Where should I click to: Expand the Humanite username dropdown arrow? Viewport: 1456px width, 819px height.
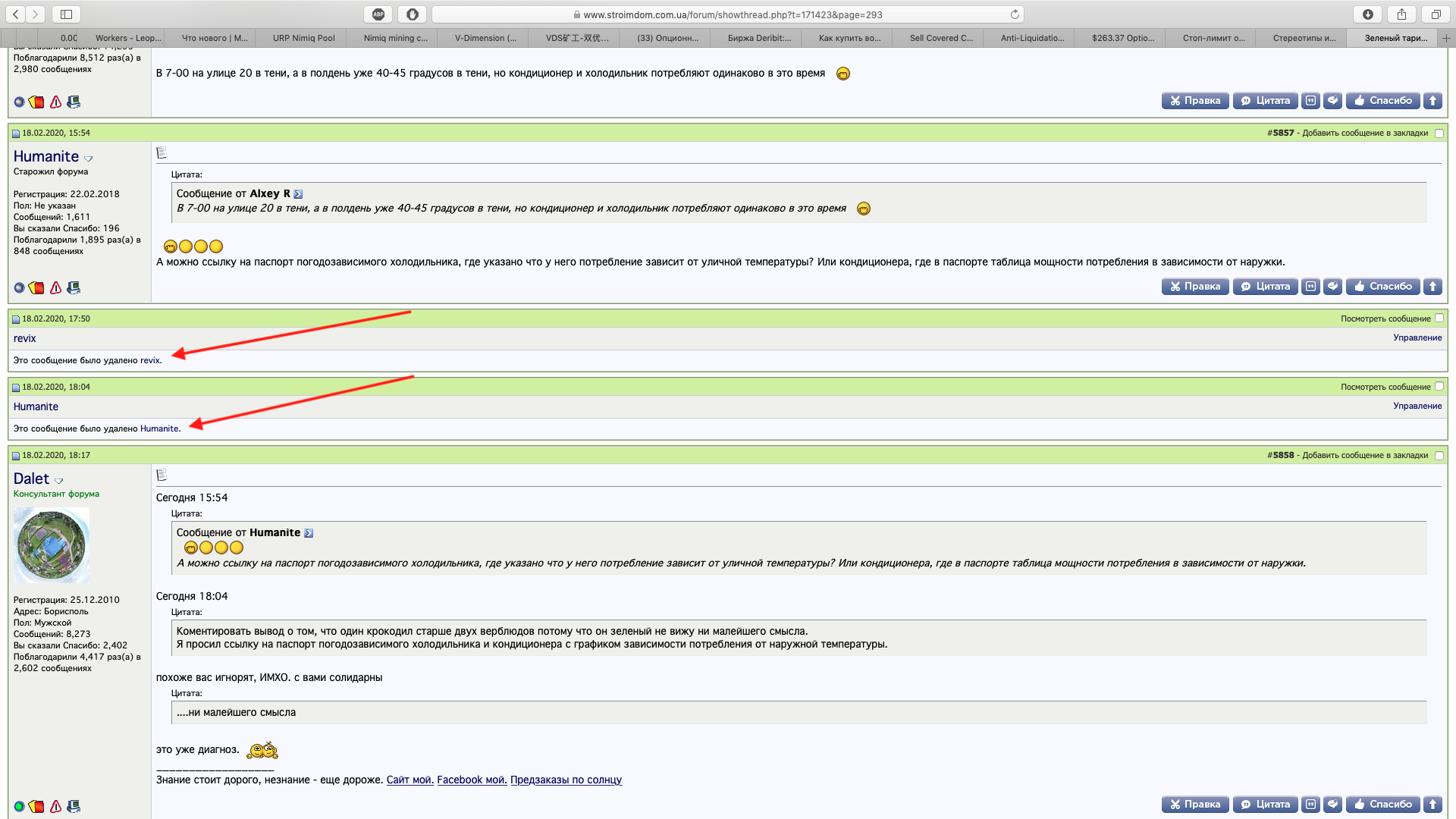[x=88, y=158]
